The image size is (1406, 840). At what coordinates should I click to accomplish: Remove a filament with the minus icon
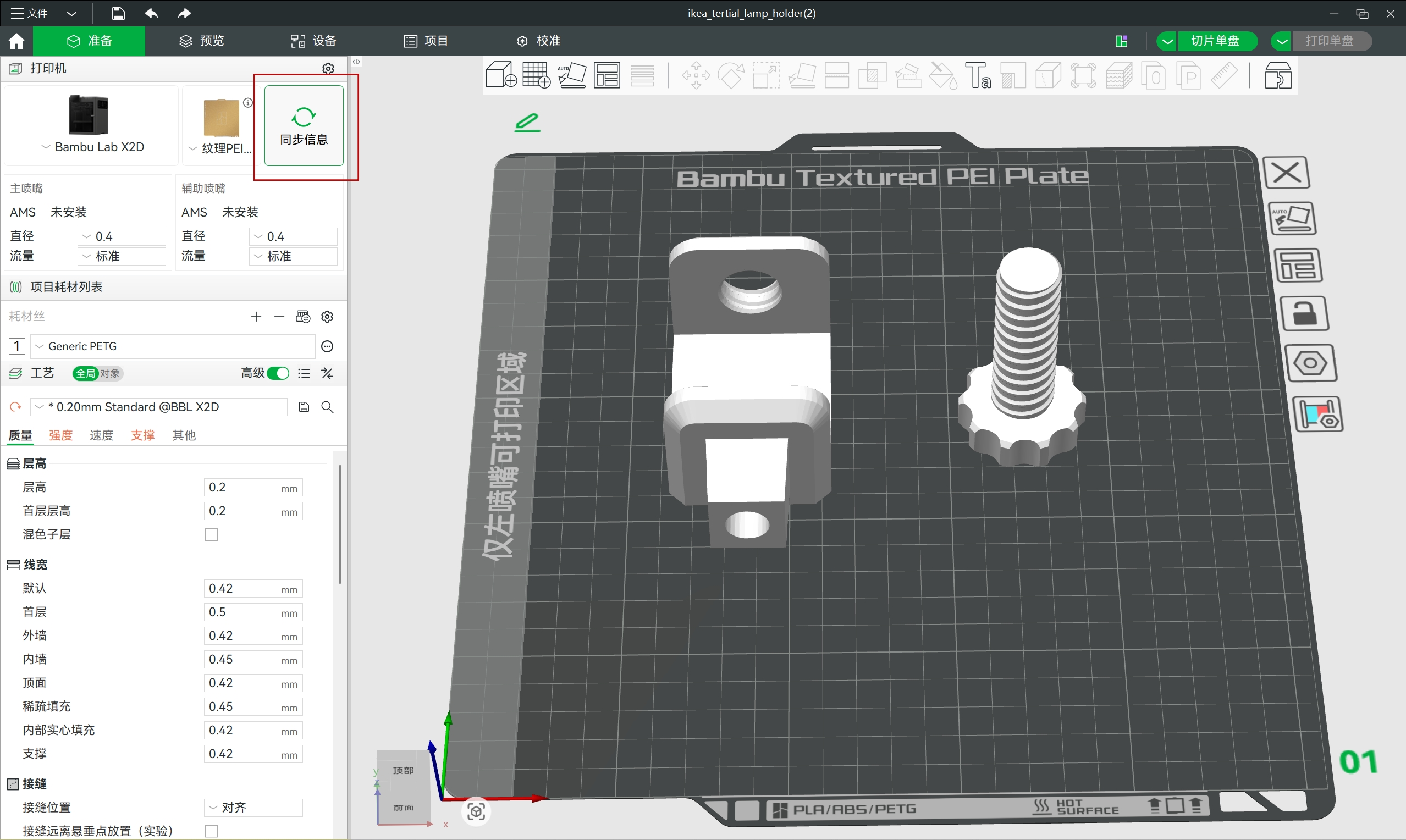(x=279, y=317)
